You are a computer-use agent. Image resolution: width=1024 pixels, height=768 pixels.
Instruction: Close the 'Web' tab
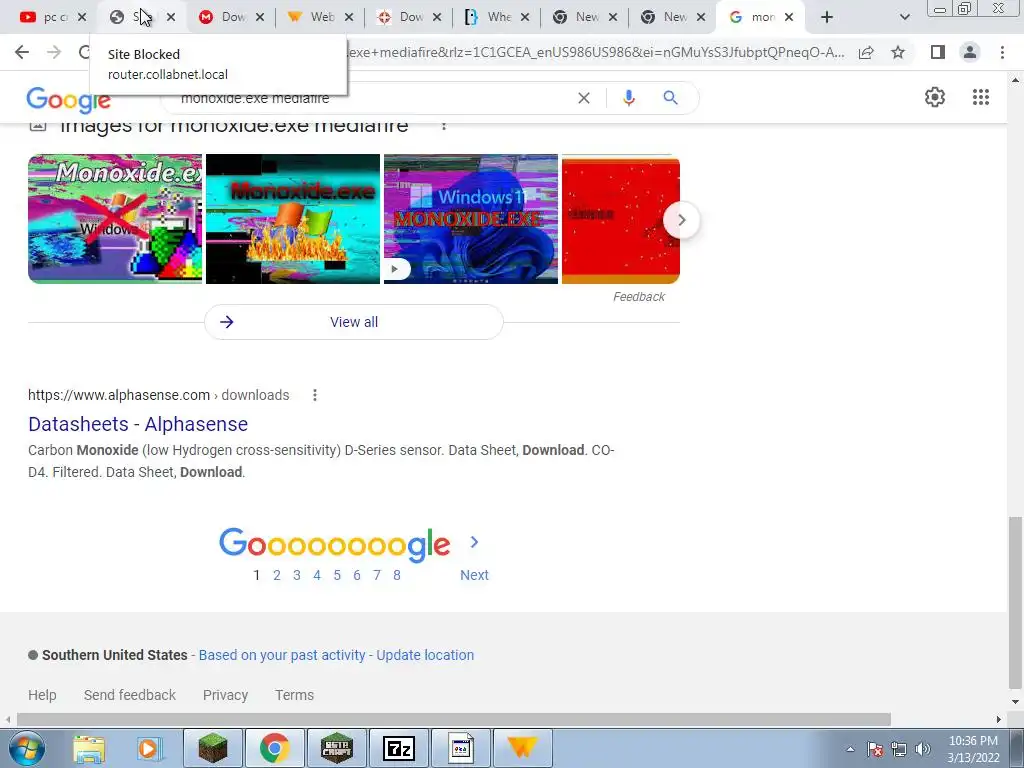349,17
